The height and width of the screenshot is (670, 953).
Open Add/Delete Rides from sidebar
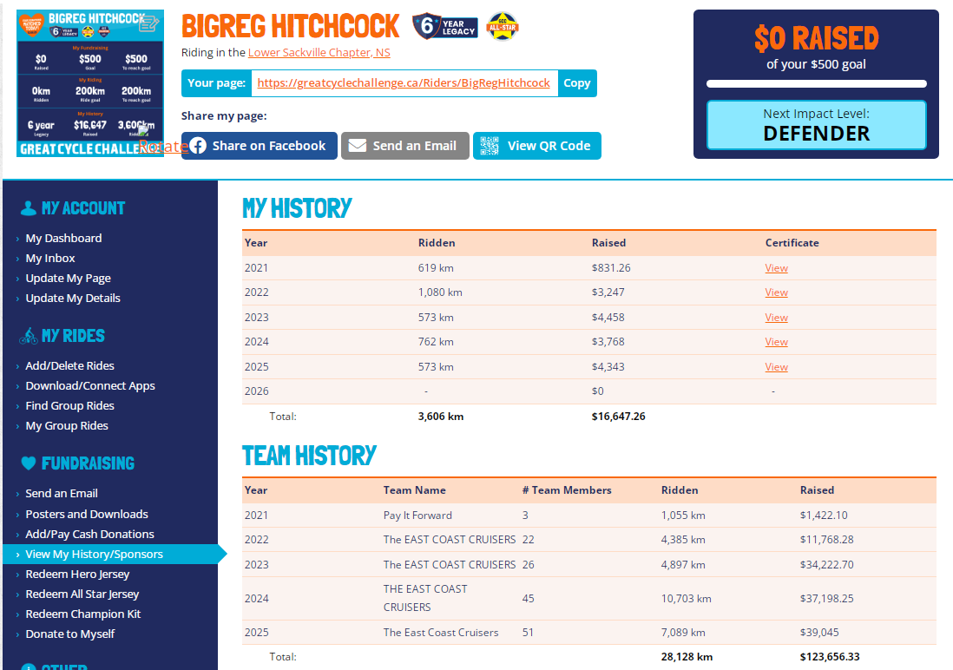point(69,366)
